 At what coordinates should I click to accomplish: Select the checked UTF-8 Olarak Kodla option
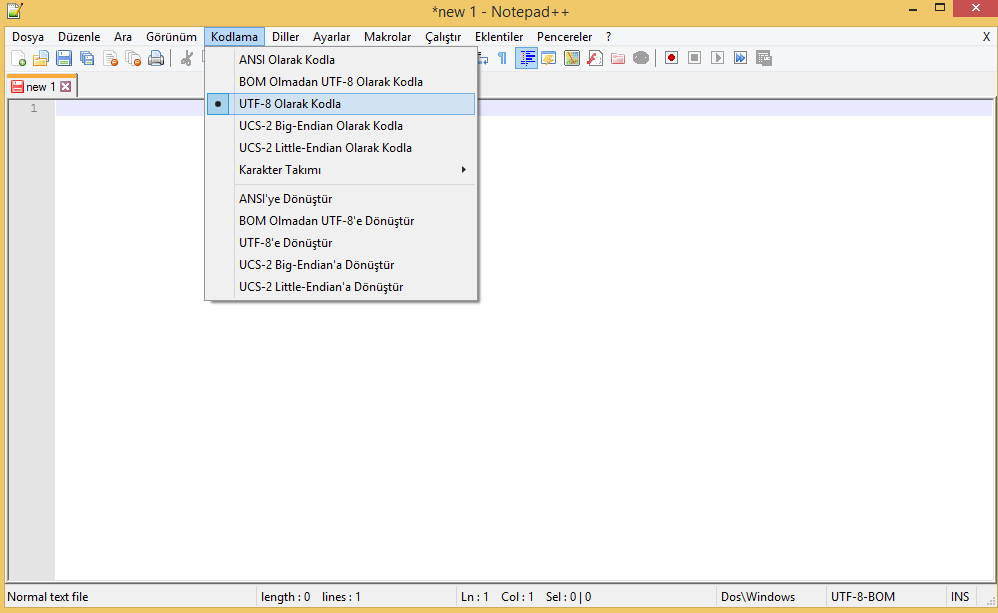pos(341,104)
